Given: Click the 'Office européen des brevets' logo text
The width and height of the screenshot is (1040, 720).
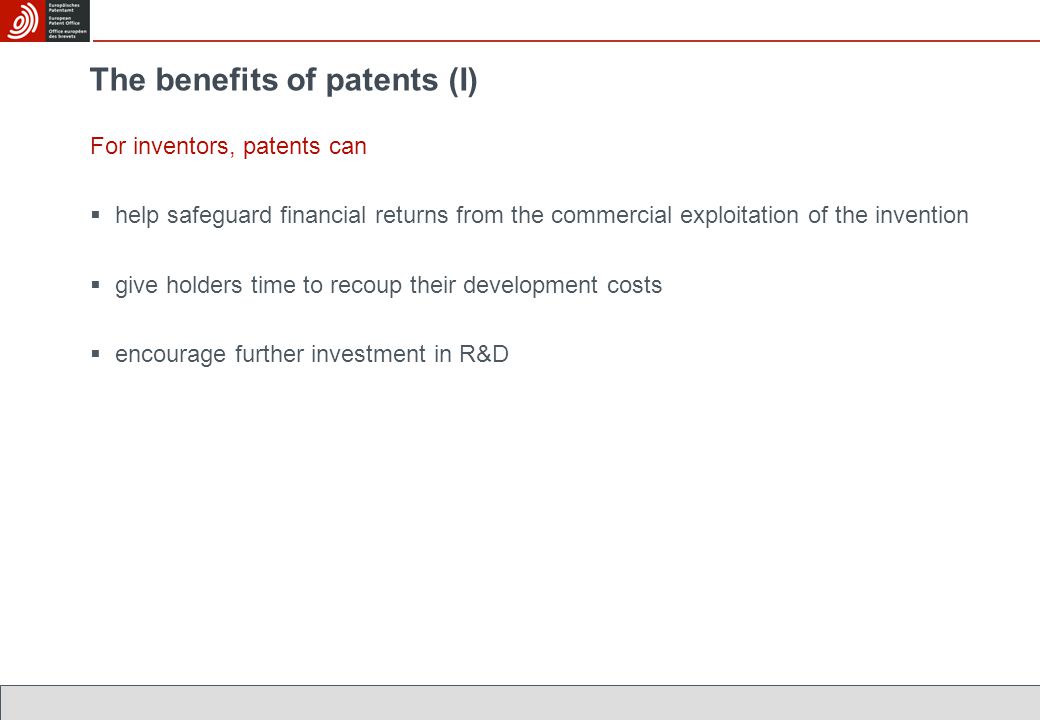Looking at the screenshot, I should tap(67, 33).
